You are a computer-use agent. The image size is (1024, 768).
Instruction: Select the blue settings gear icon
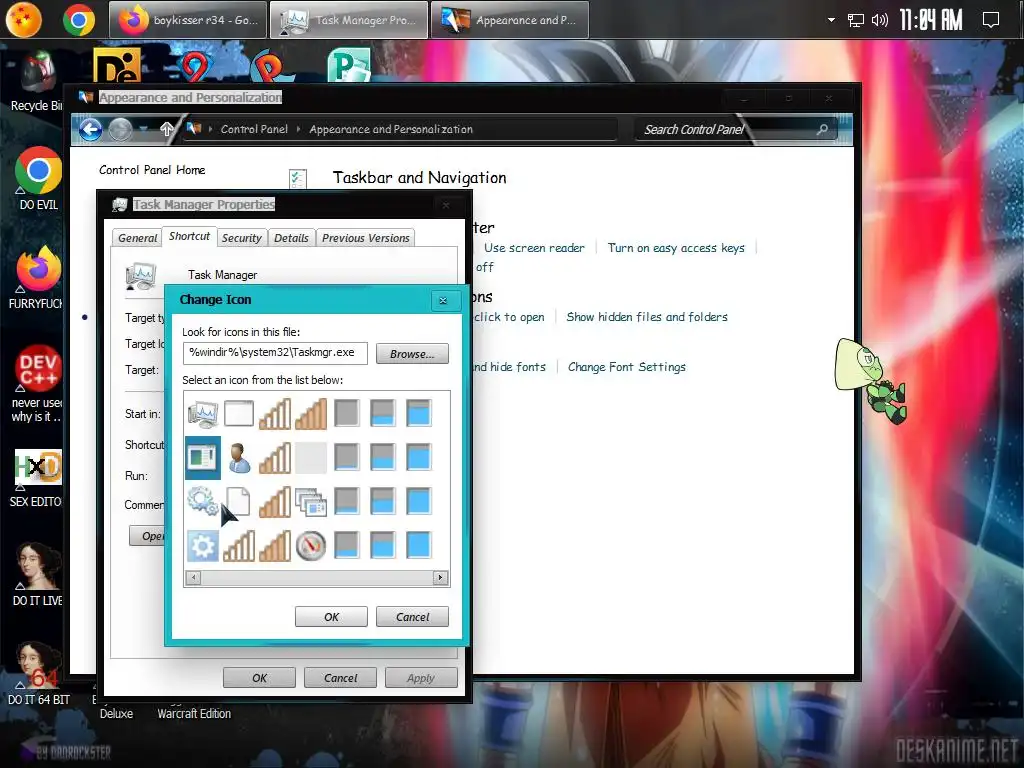[202, 545]
